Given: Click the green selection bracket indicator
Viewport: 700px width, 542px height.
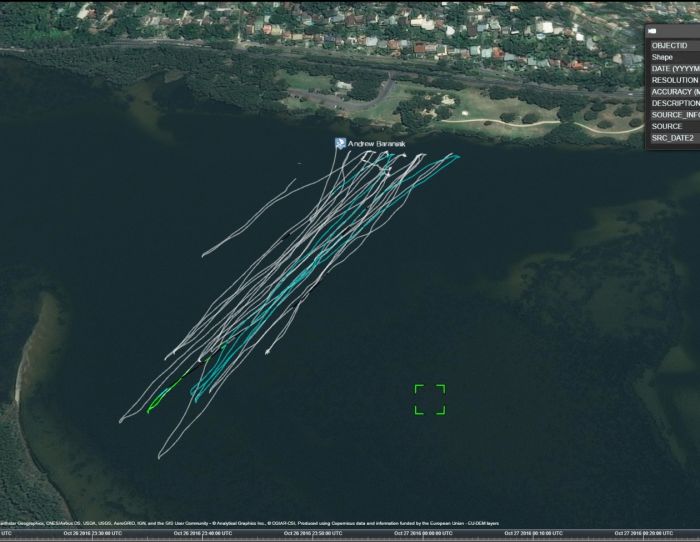Looking at the screenshot, I should pyautogui.click(x=430, y=399).
